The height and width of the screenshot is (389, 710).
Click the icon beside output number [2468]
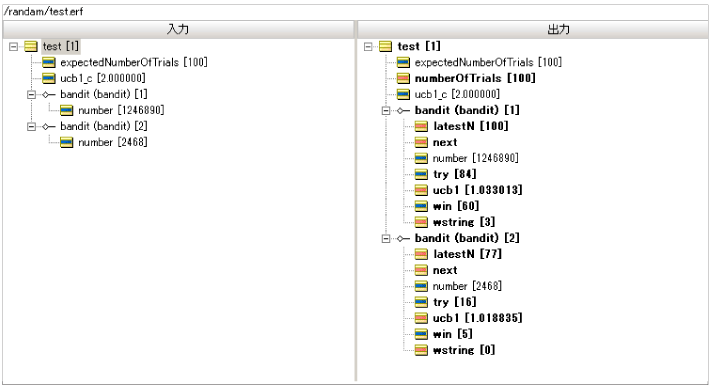tap(421, 286)
